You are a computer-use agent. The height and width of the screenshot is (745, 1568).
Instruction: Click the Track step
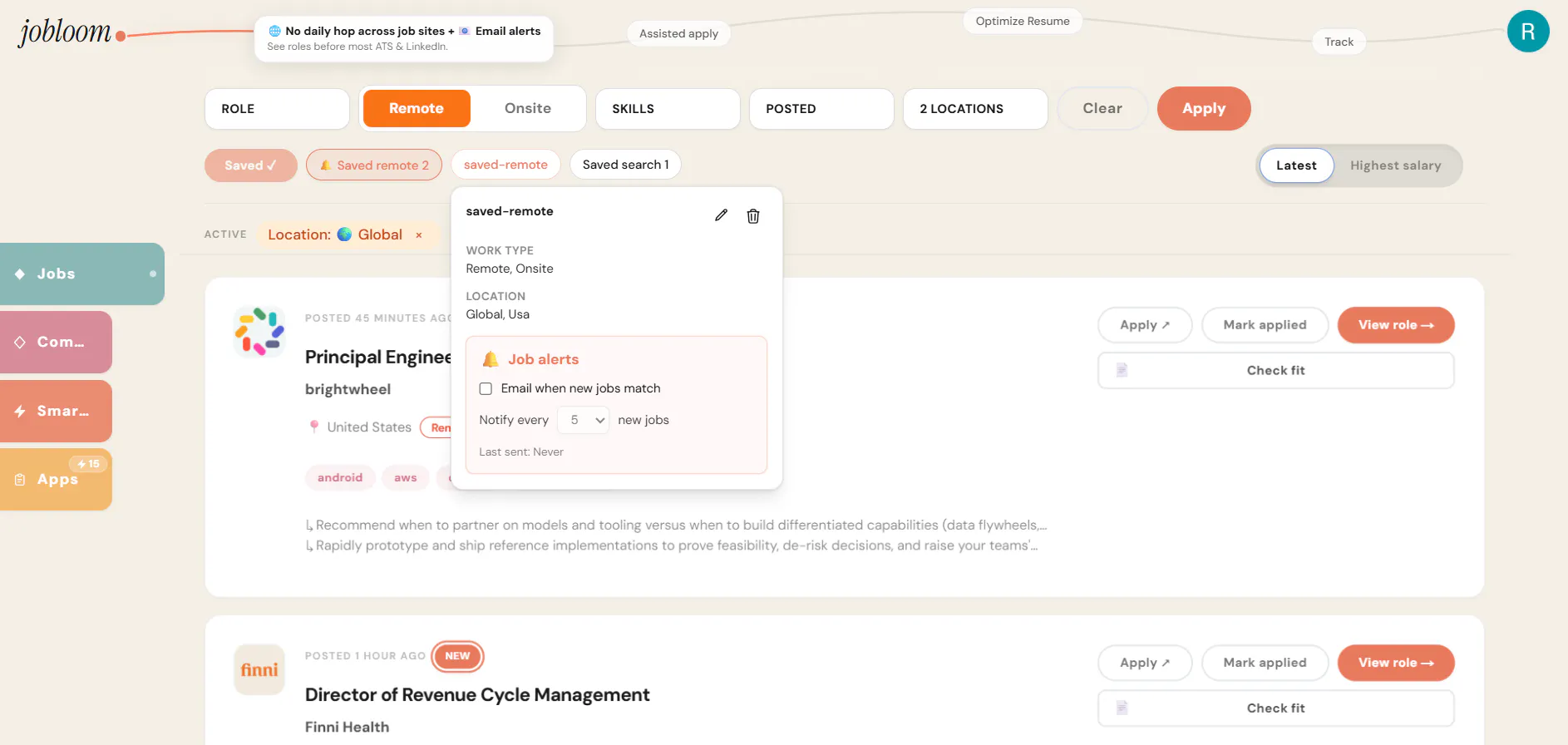point(1339,42)
